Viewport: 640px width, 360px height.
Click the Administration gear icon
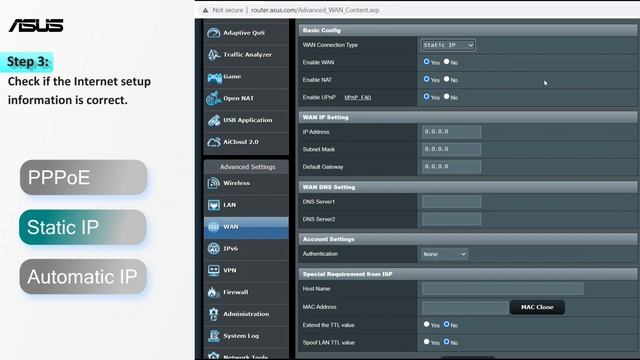pyautogui.click(x=213, y=314)
